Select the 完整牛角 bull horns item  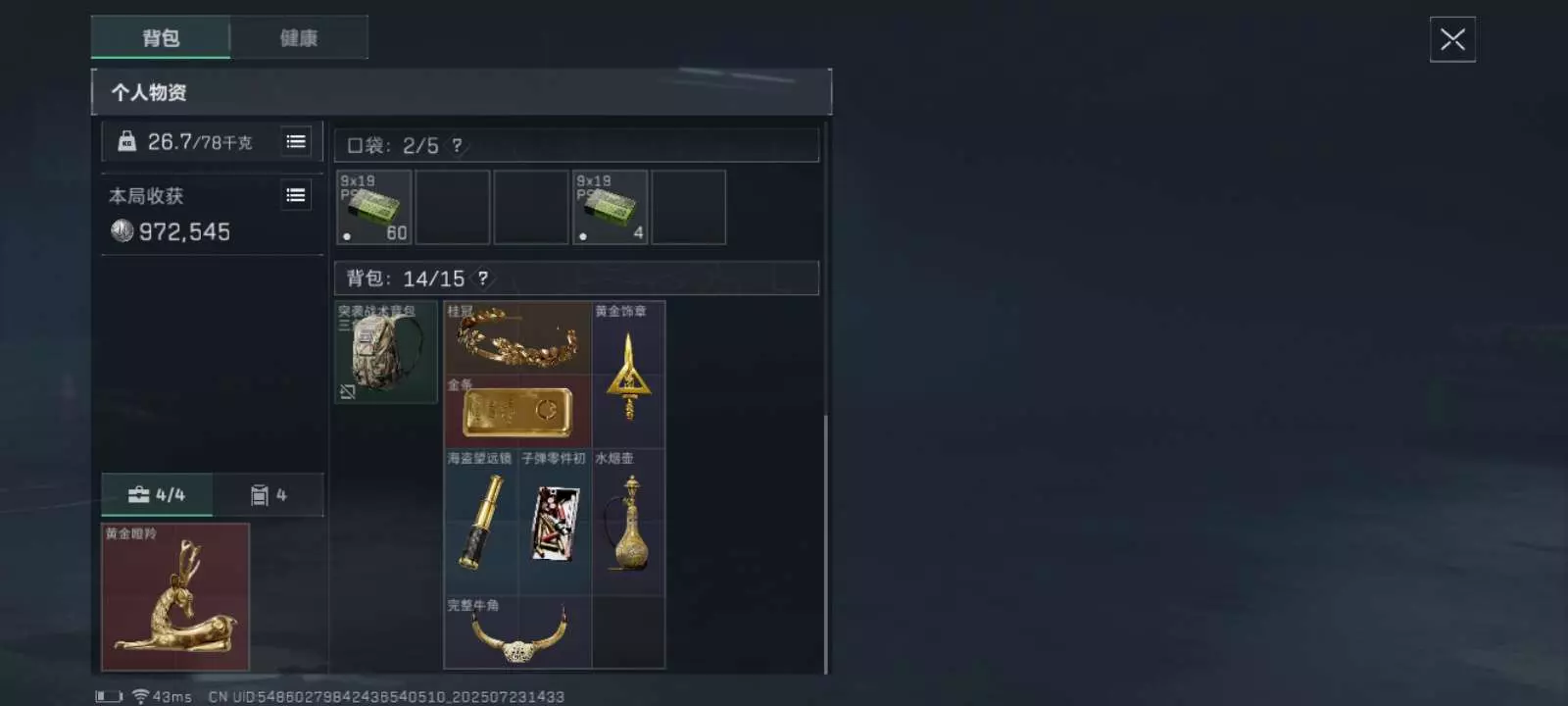(x=517, y=632)
